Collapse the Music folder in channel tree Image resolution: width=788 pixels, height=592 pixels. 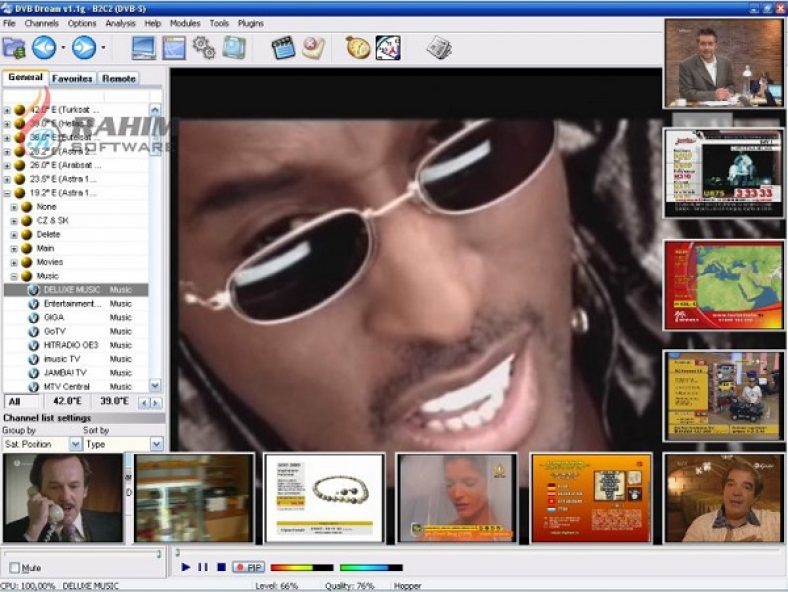(14, 276)
